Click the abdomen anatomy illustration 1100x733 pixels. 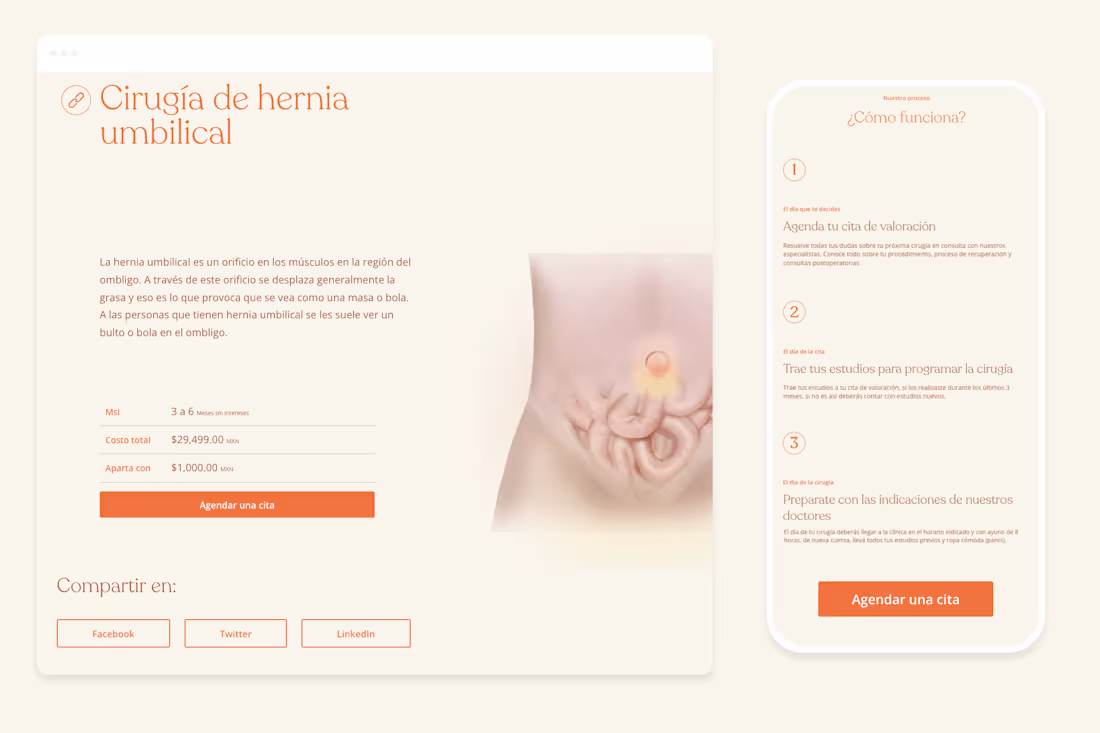603,393
